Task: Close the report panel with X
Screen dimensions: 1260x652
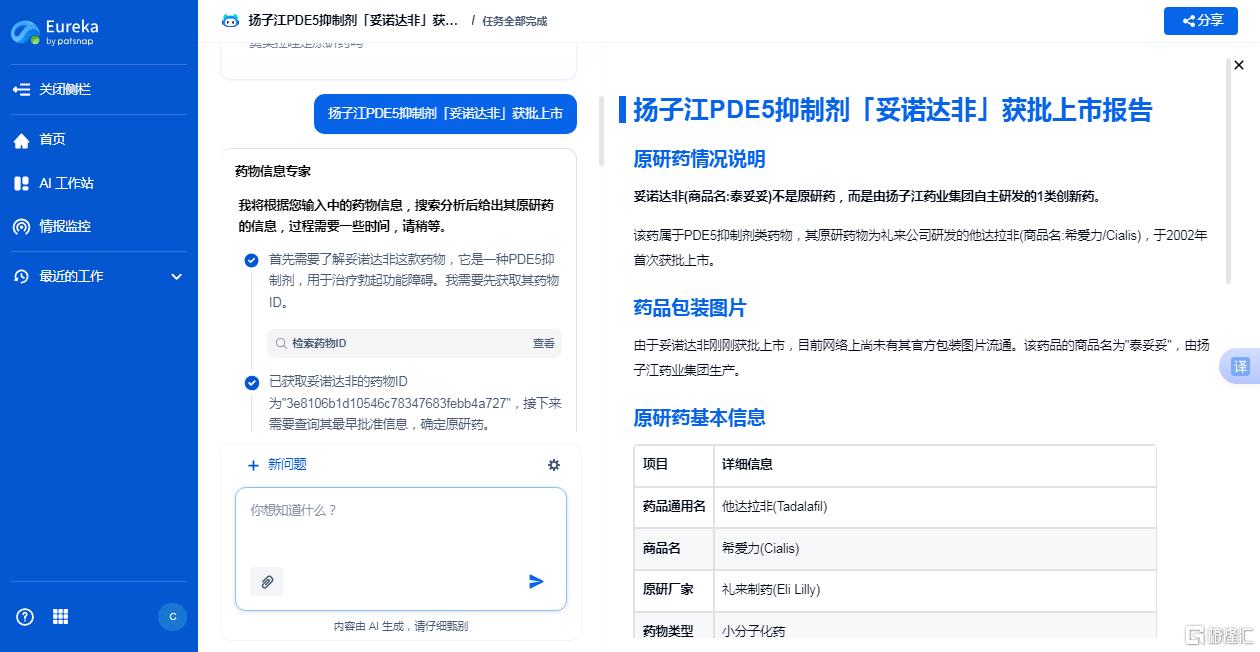Action: [x=1239, y=65]
